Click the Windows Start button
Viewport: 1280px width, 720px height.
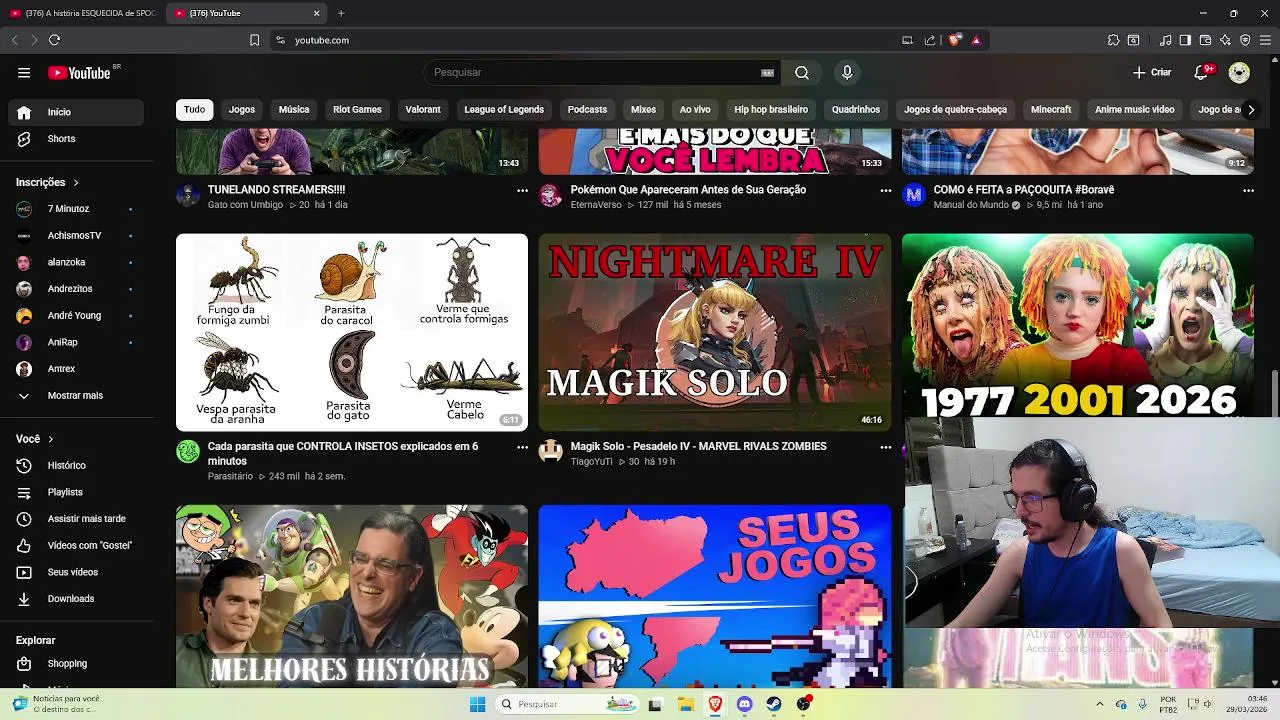477,704
